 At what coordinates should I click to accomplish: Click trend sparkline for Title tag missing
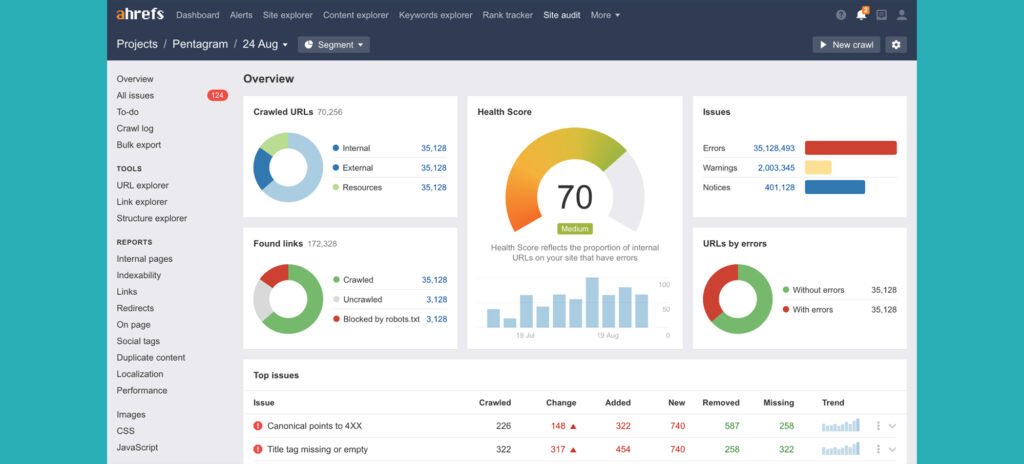(840, 449)
